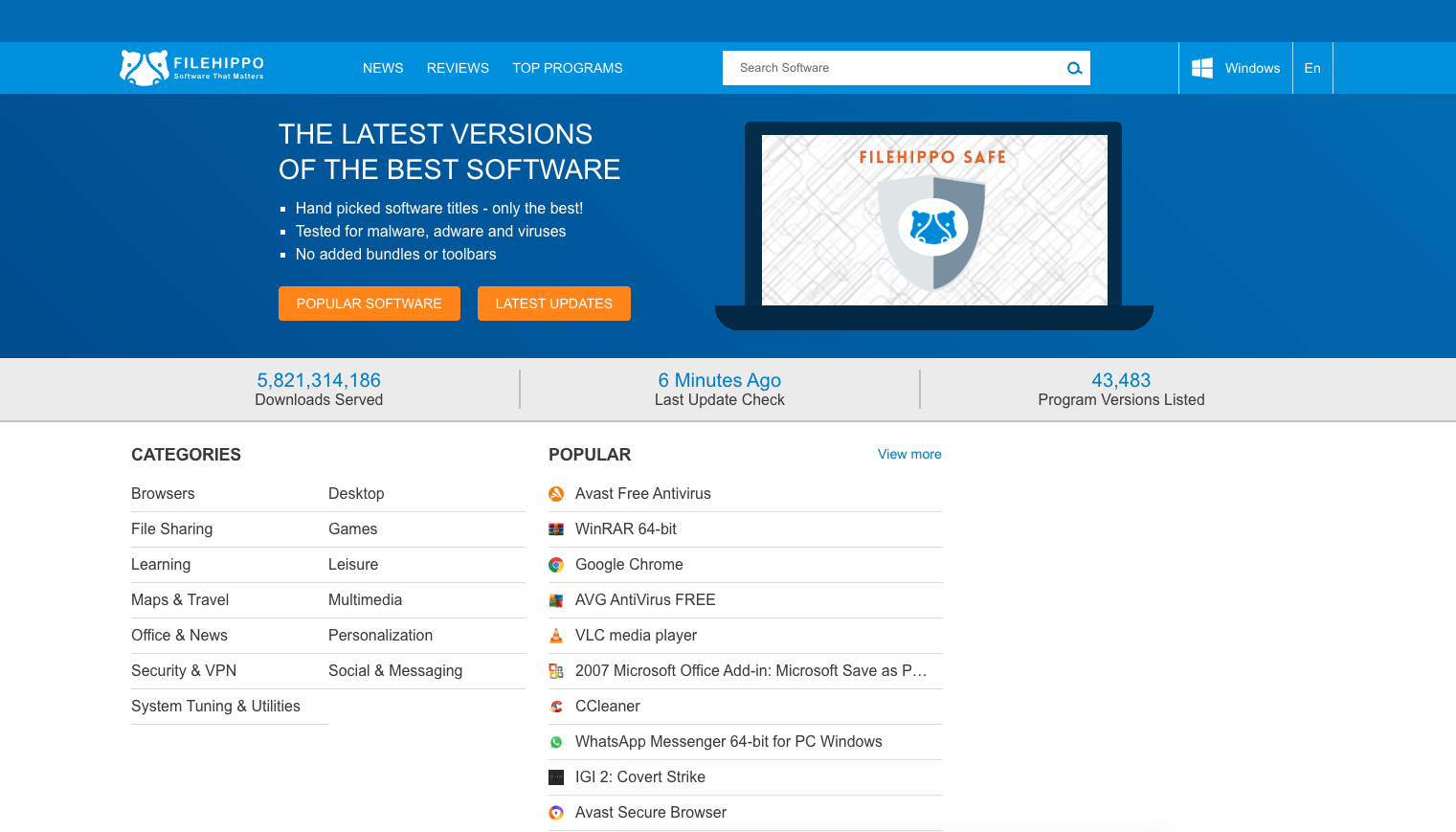Click the FileHippo logo
The width and height of the screenshot is (1456, 832).
(x=191, y=68)
